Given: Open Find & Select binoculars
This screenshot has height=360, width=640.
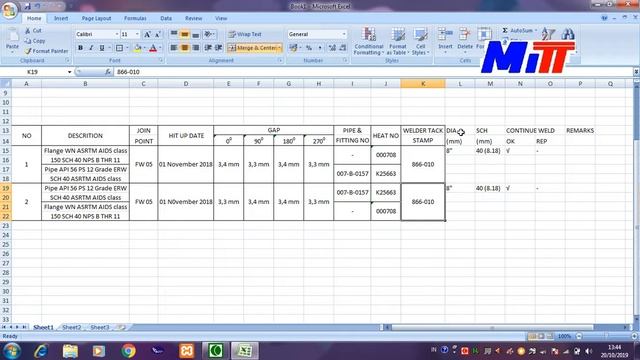Looking at the screenshot, I should pyautogui.click(x=568, y=34).
